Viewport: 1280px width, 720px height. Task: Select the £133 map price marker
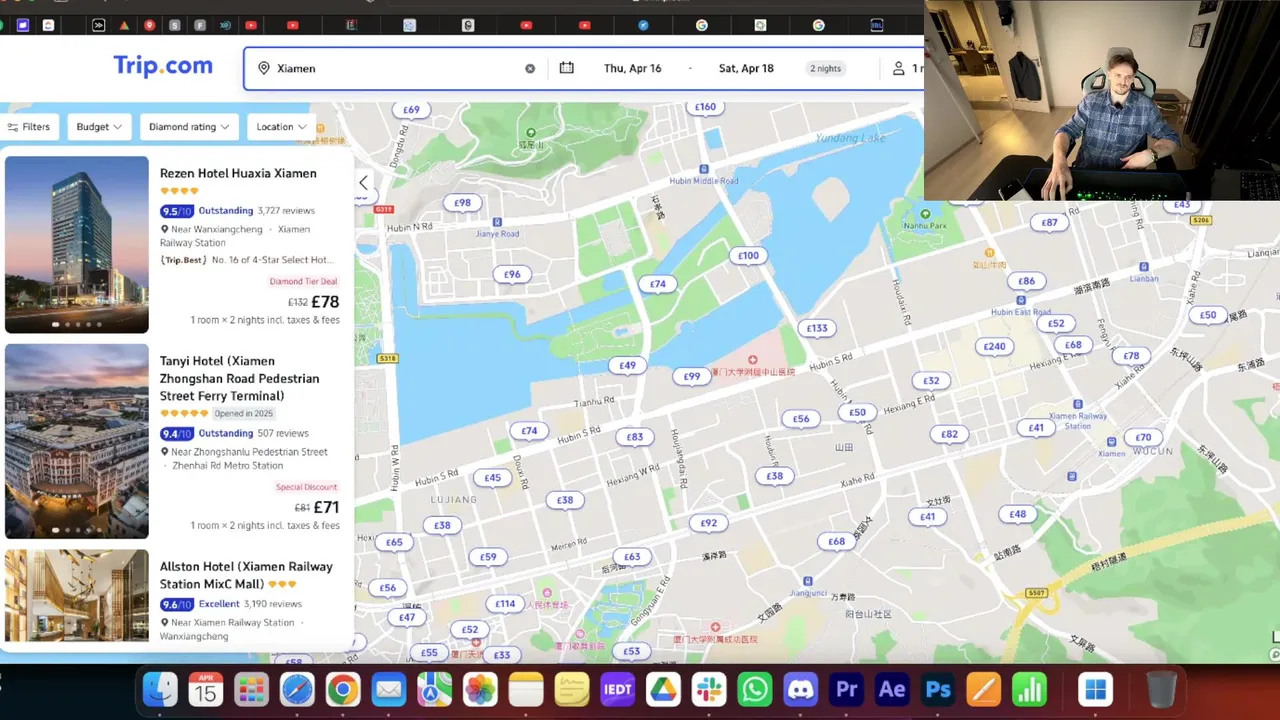click(817, 329)
